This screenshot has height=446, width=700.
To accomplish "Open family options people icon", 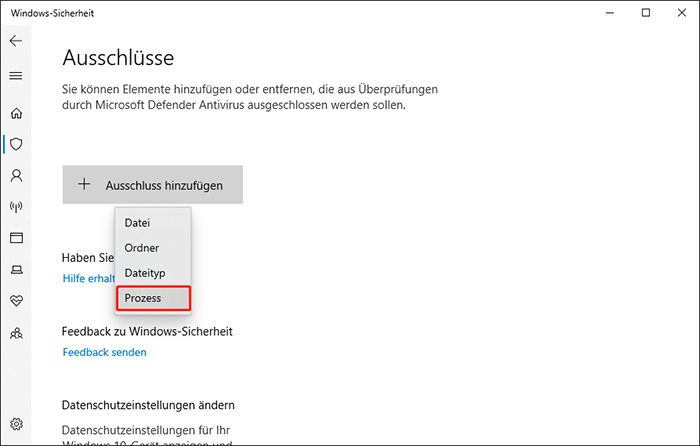I will pyautogui.click(x=16, y=333).
